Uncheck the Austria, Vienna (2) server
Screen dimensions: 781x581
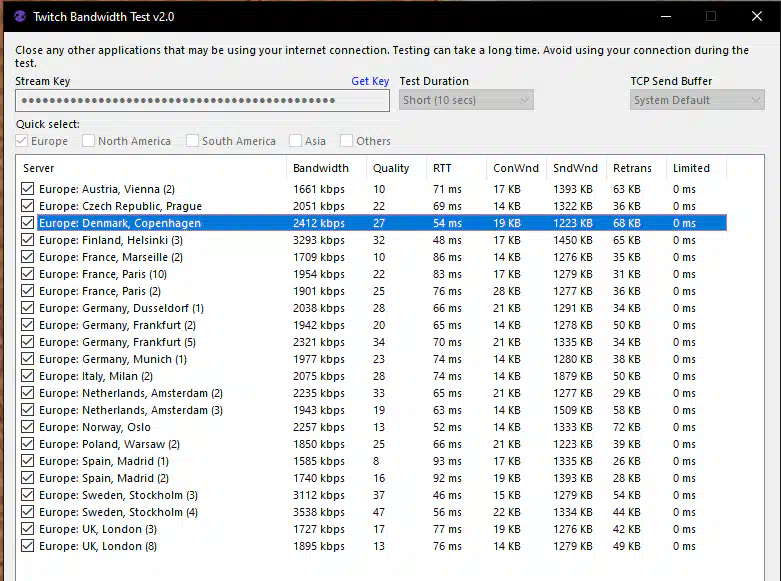point(28,189)
